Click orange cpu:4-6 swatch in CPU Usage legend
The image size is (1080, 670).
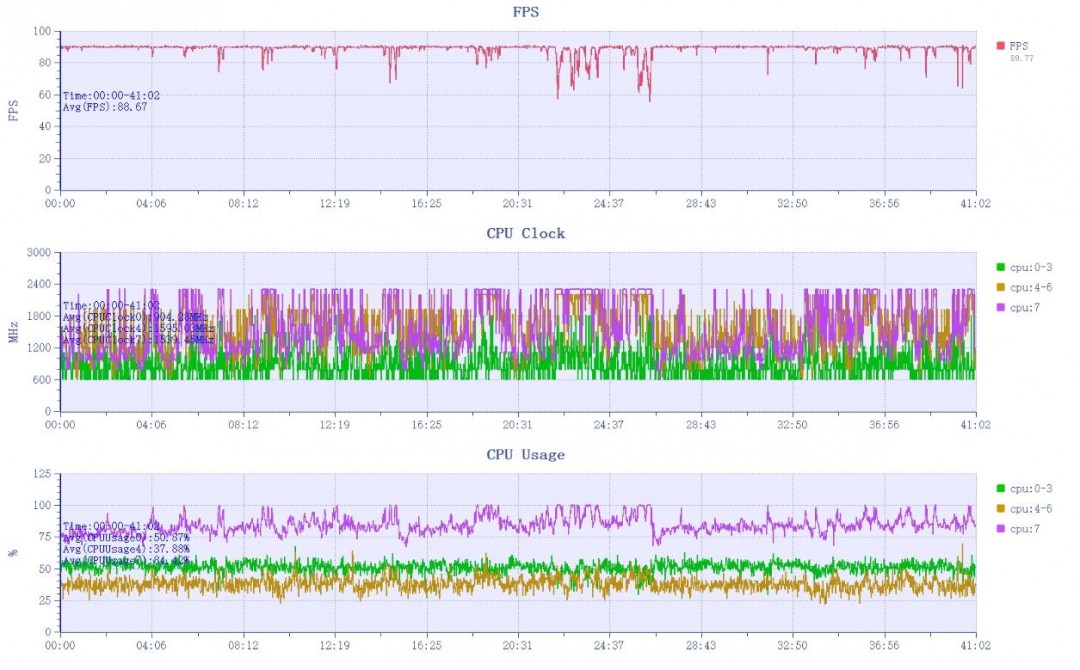click(x=1000, y=509)
